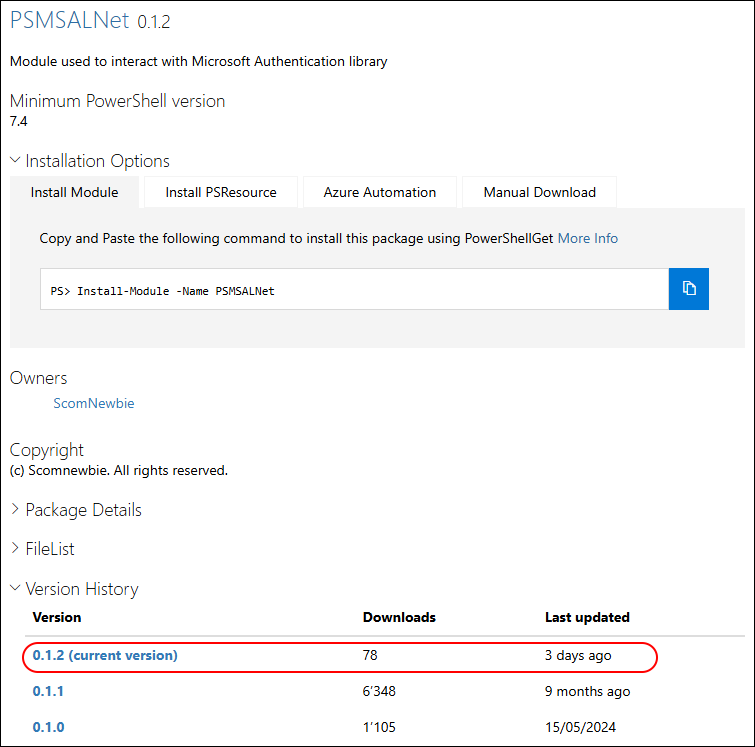Click the Minimum PowerShell version heading
Screen dimensions: 755x747
coord(117,101)
